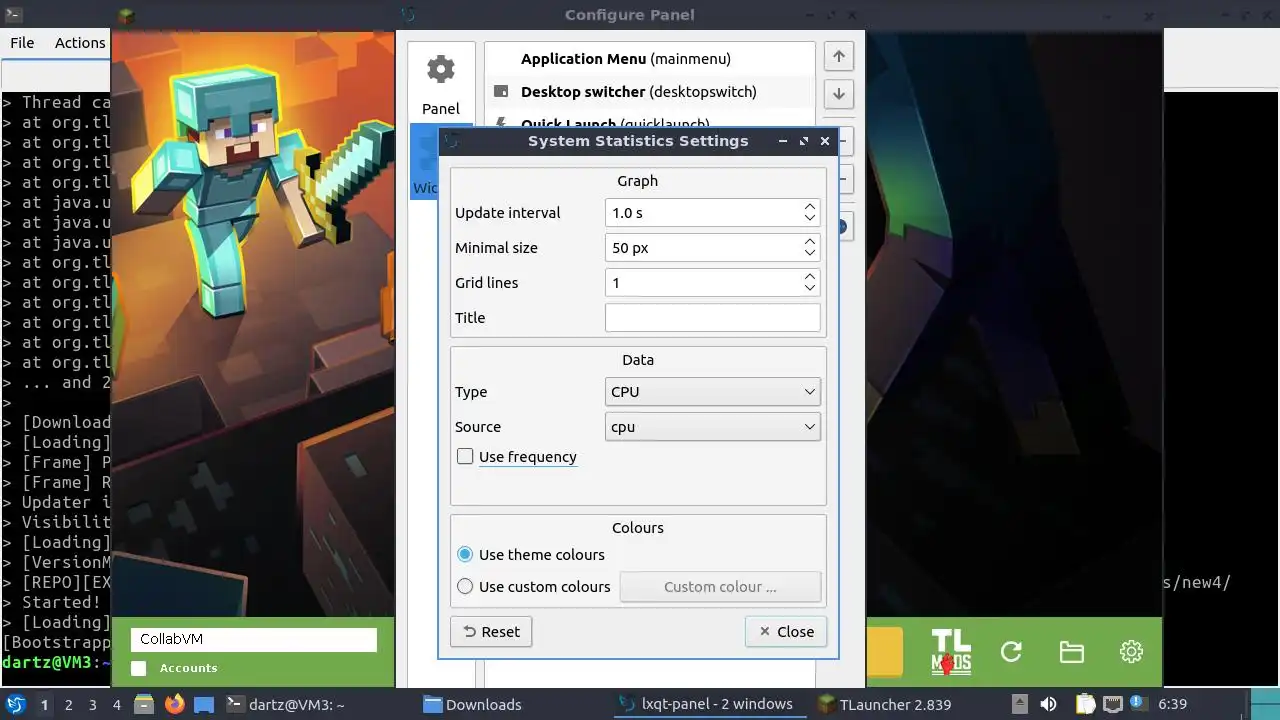Switch to desktop 1 in taskbar

44,705
